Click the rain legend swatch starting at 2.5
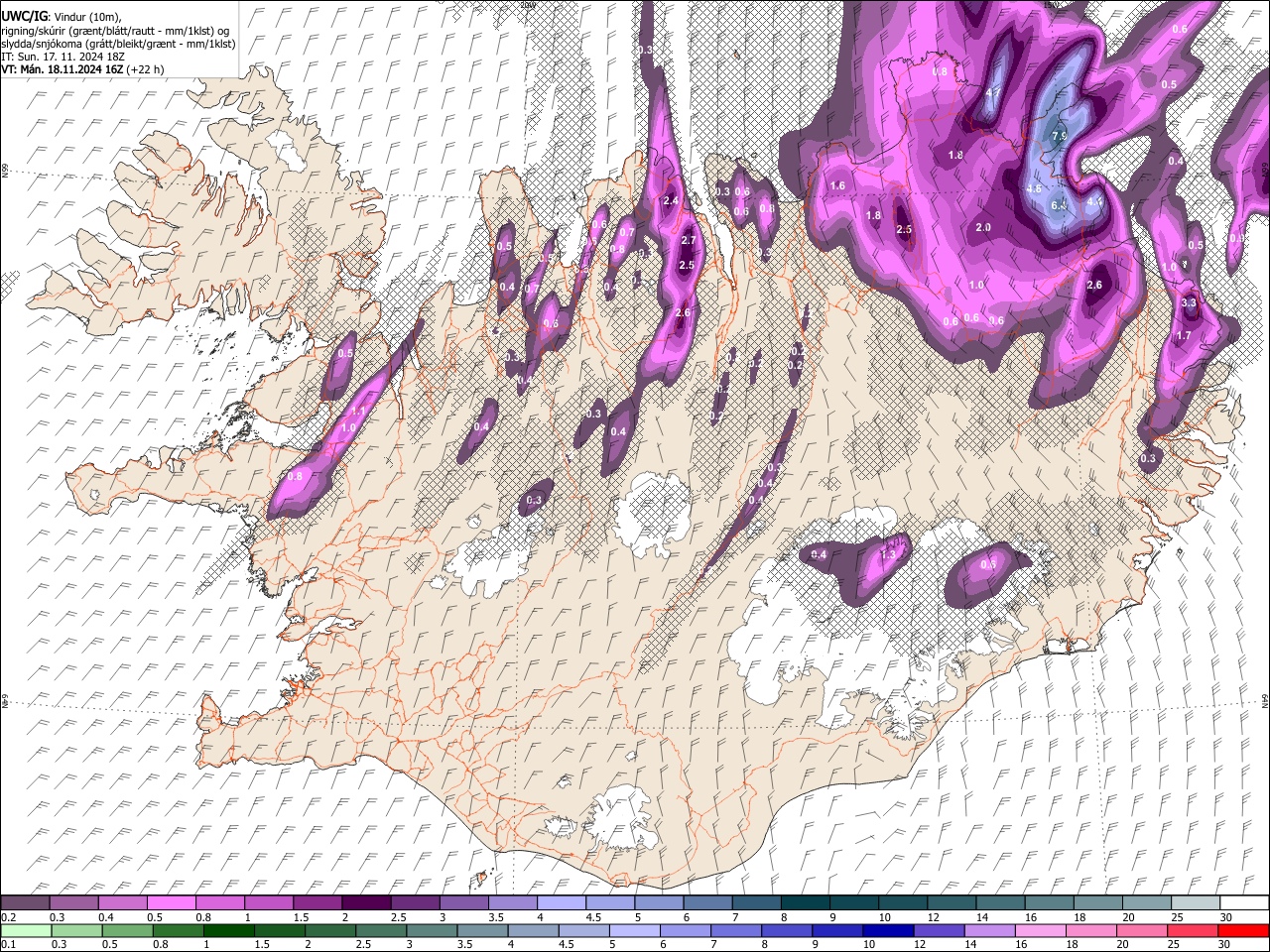 point(381,930)
